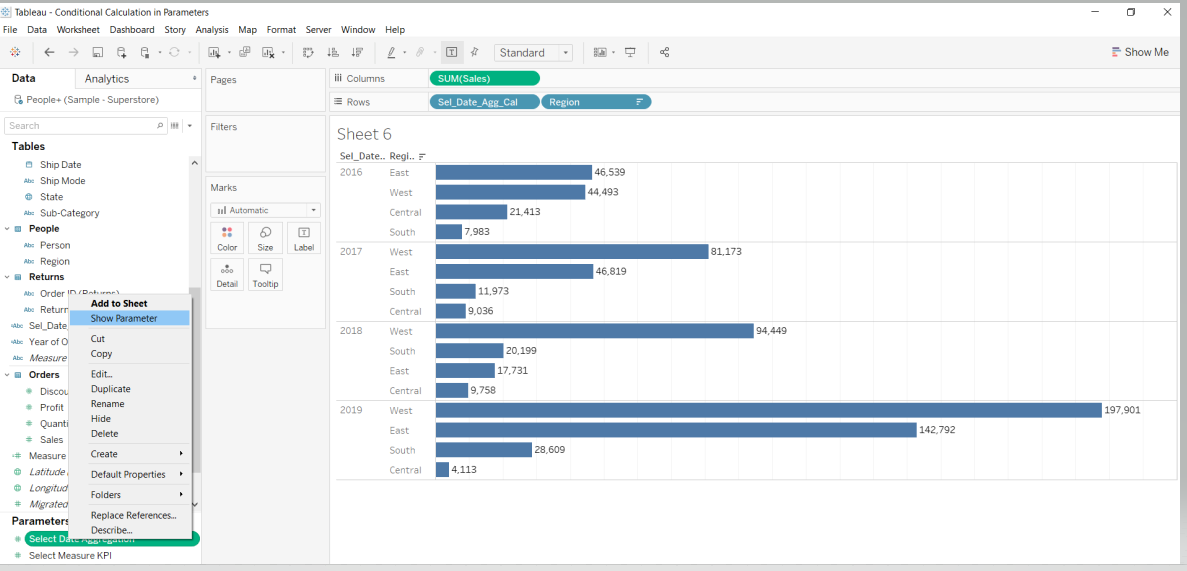Open the Worksheet menu
Image resolution: width=1187 pixels, height=571 pixels.
pos(78,30)
